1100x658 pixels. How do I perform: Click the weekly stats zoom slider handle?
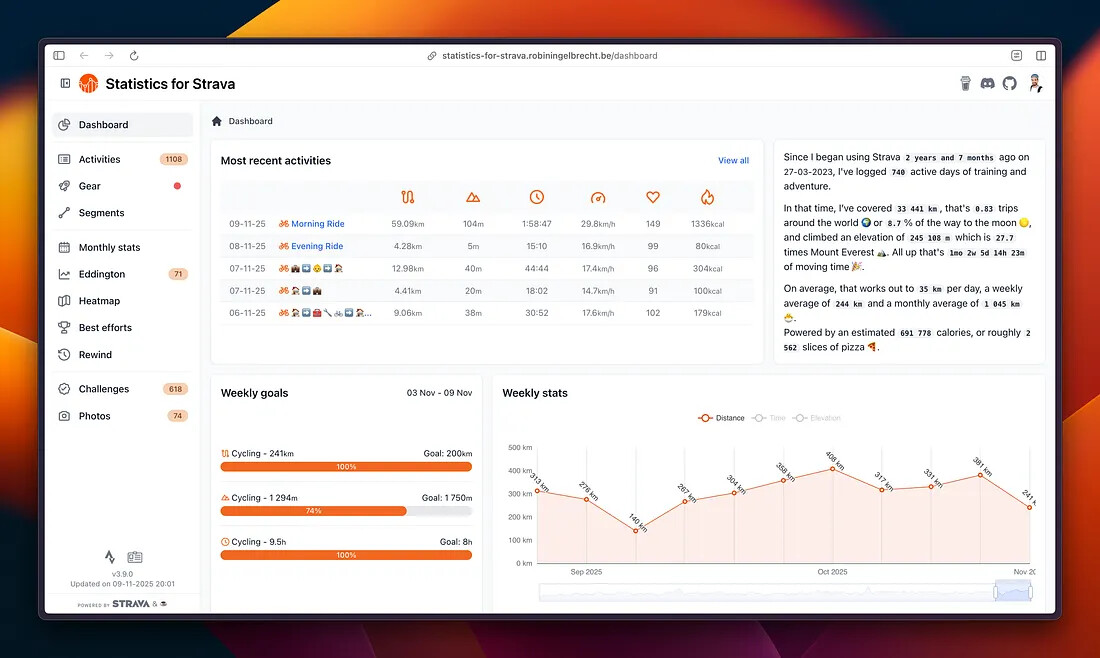tap(996, 592)
